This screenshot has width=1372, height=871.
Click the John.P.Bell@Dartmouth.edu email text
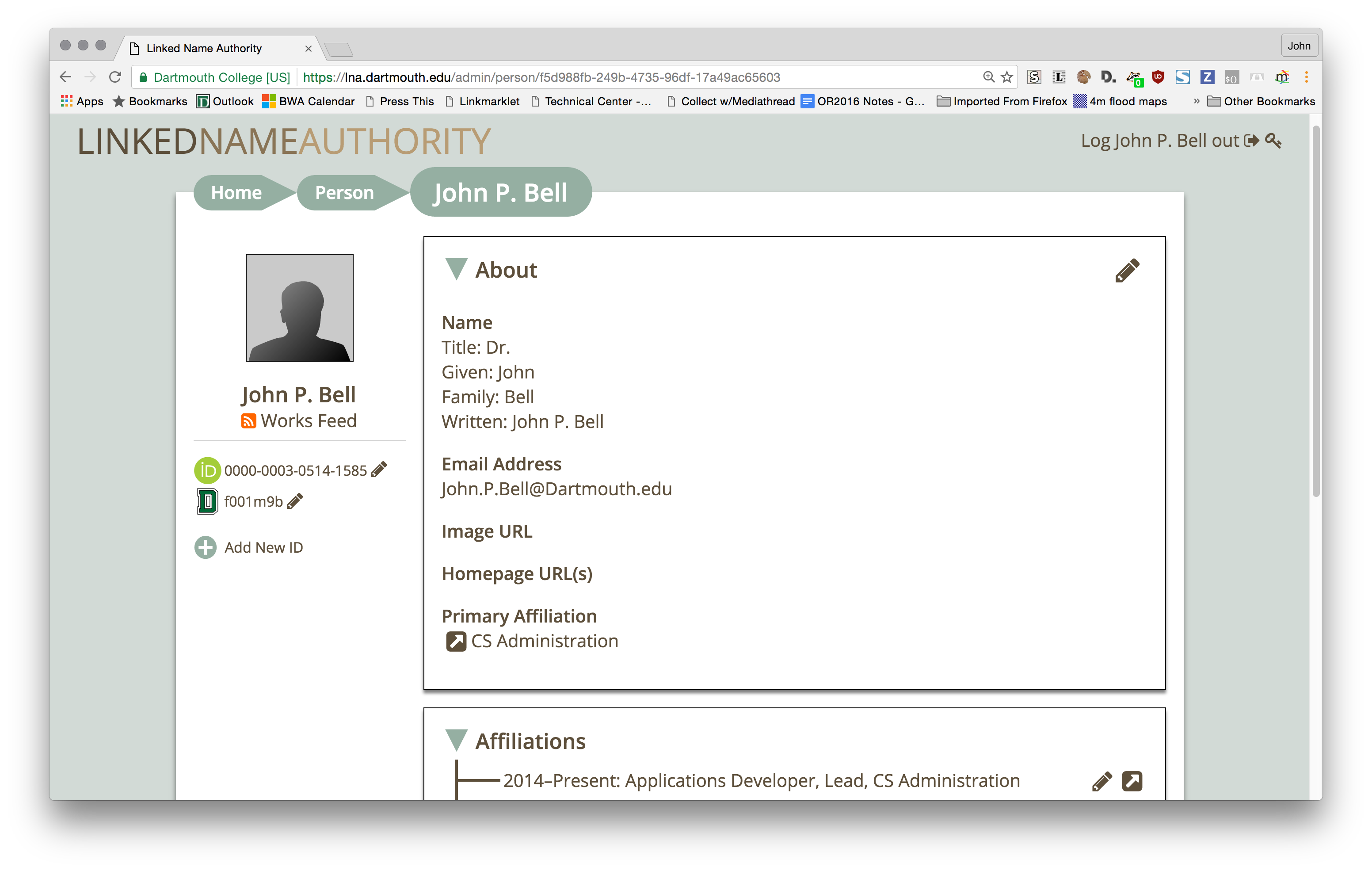(556, 489)
